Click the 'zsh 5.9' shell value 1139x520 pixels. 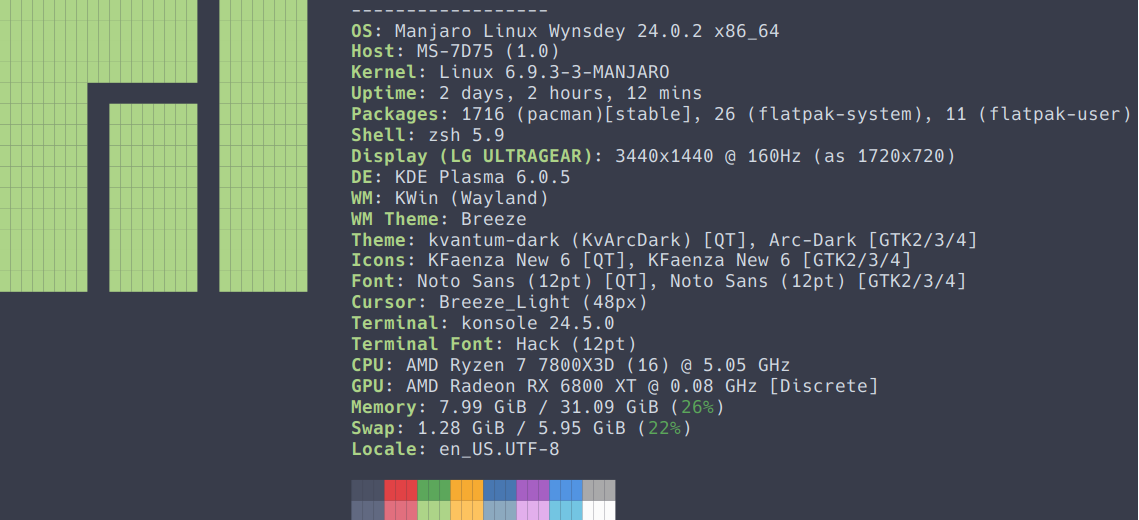coord(466,135)
